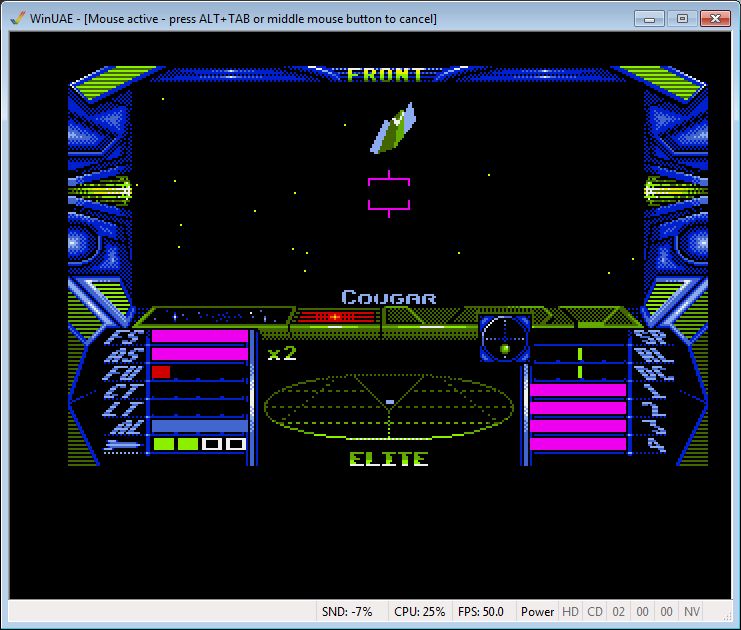Click the FU fuel label

[x=123, y=372]
